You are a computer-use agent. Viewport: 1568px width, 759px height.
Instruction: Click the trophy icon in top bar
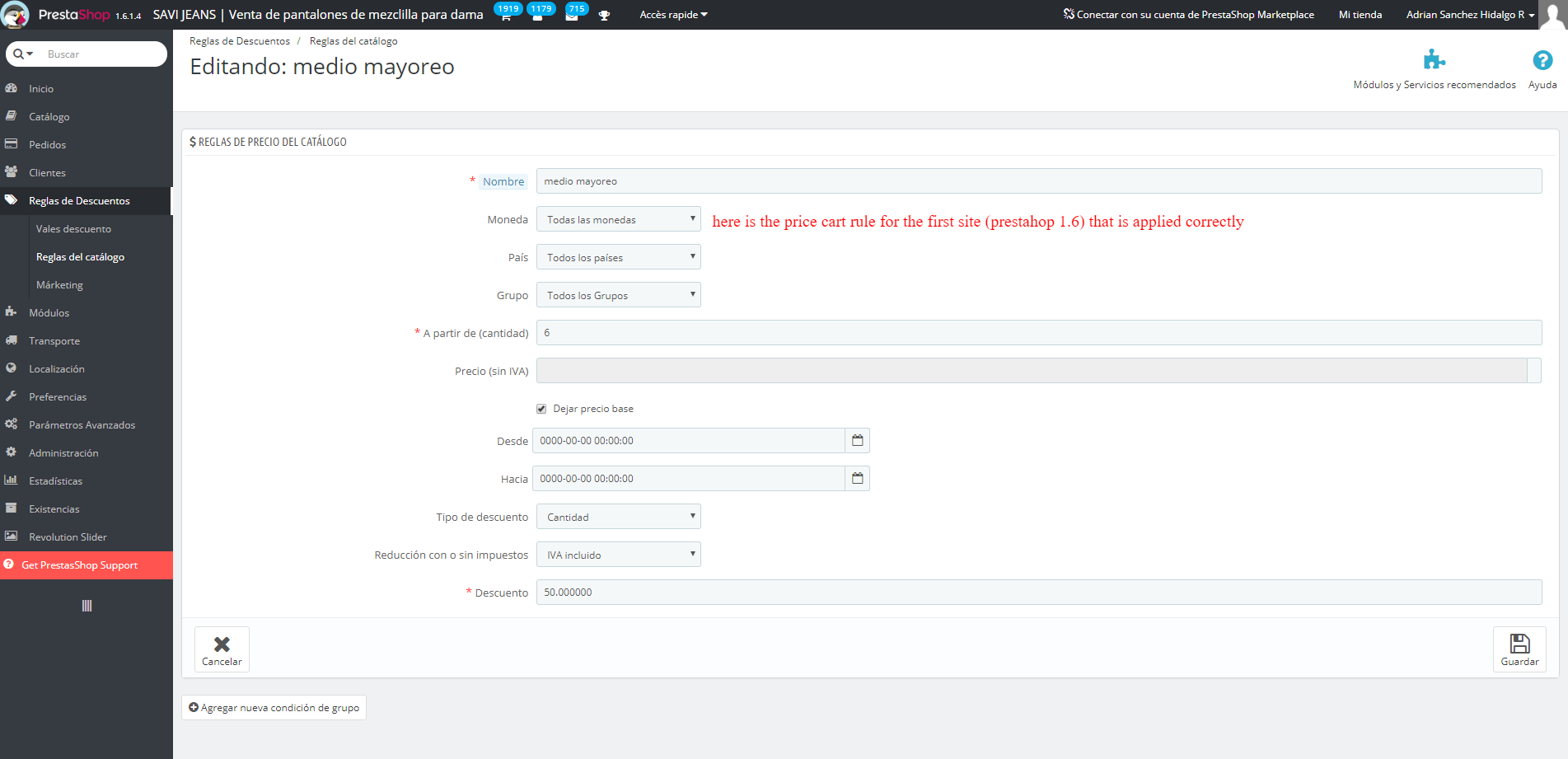604,16
